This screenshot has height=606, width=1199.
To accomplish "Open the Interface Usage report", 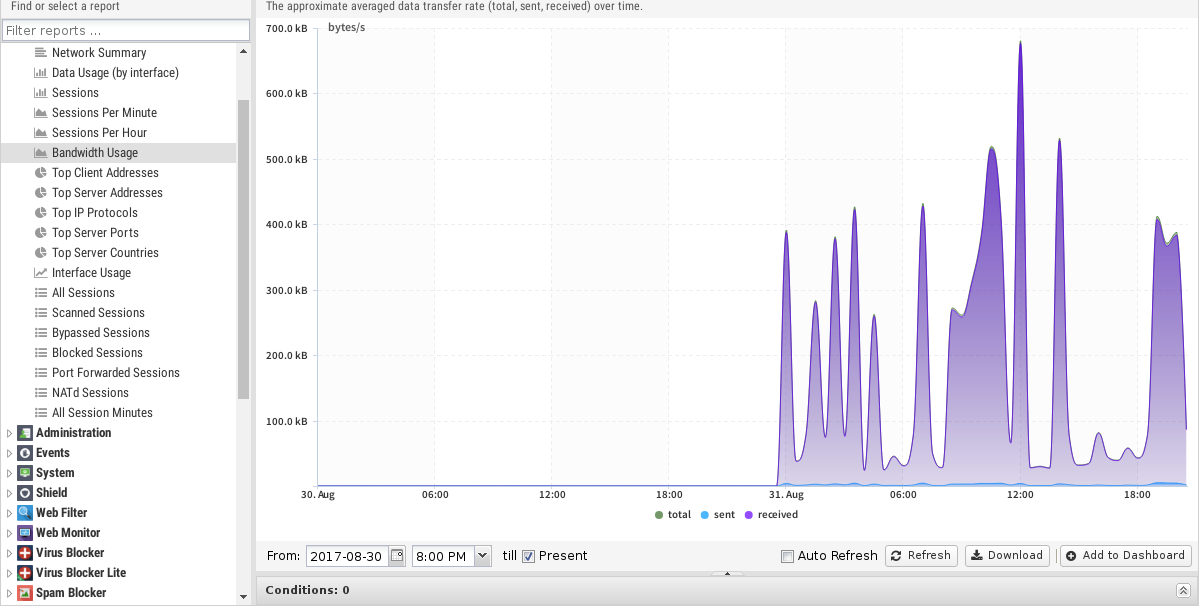I will click(119, 273).
